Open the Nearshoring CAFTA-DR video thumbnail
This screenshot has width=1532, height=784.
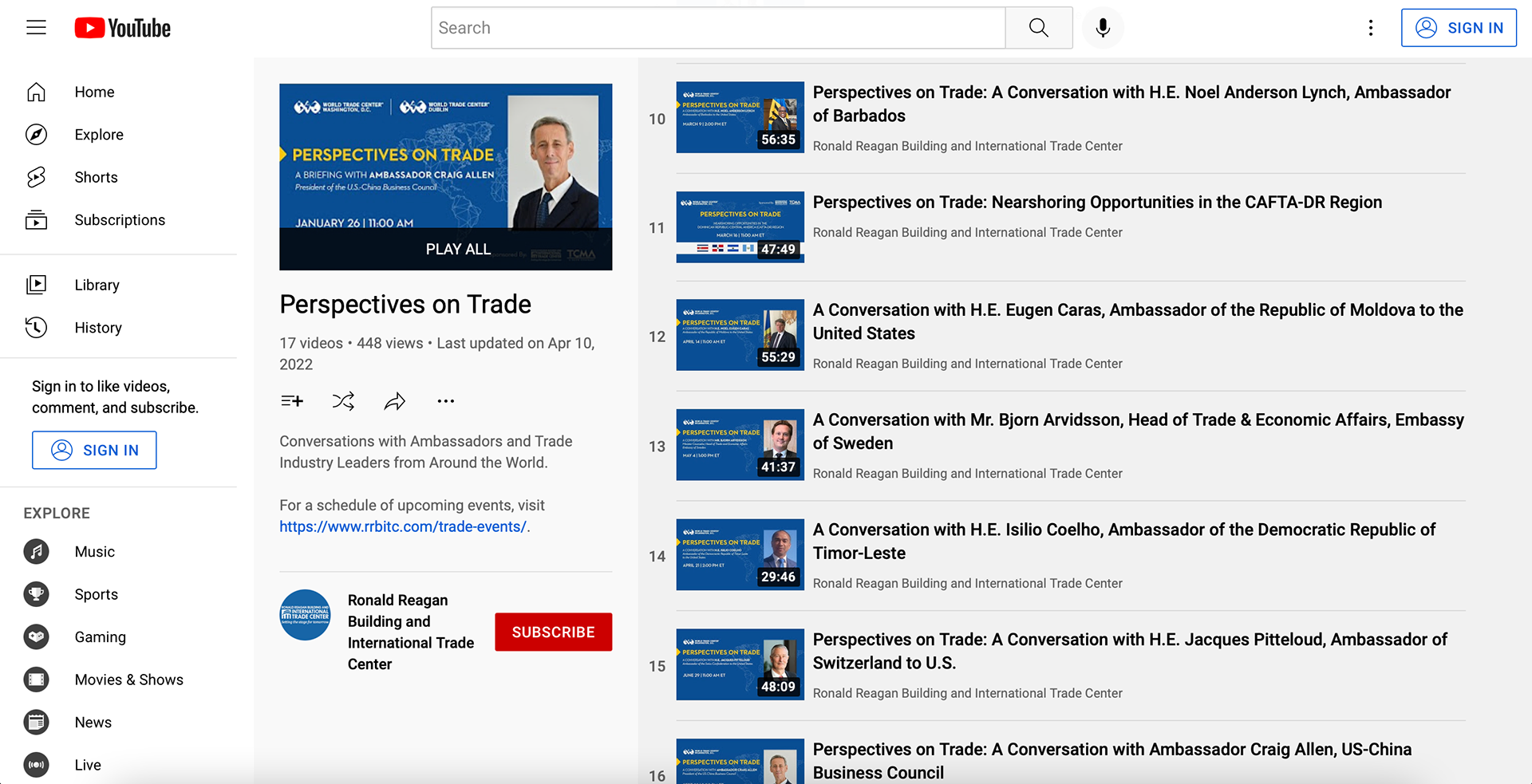click(740, 227)
